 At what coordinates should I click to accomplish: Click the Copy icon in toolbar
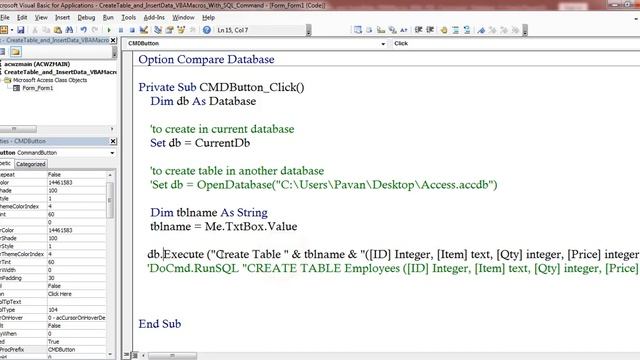point(46,30)
